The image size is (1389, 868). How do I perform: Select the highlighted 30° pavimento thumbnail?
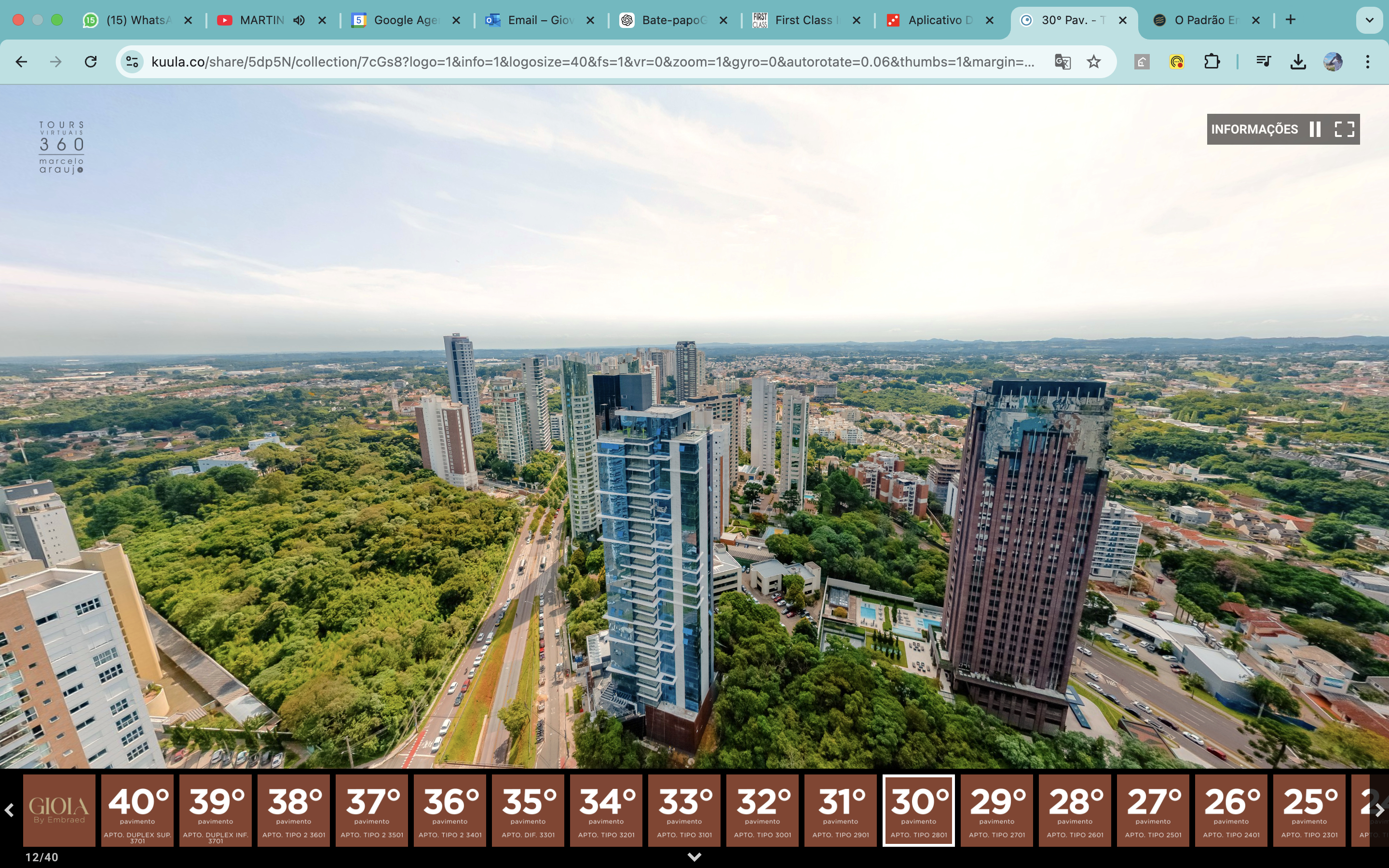tap(918, 810)
